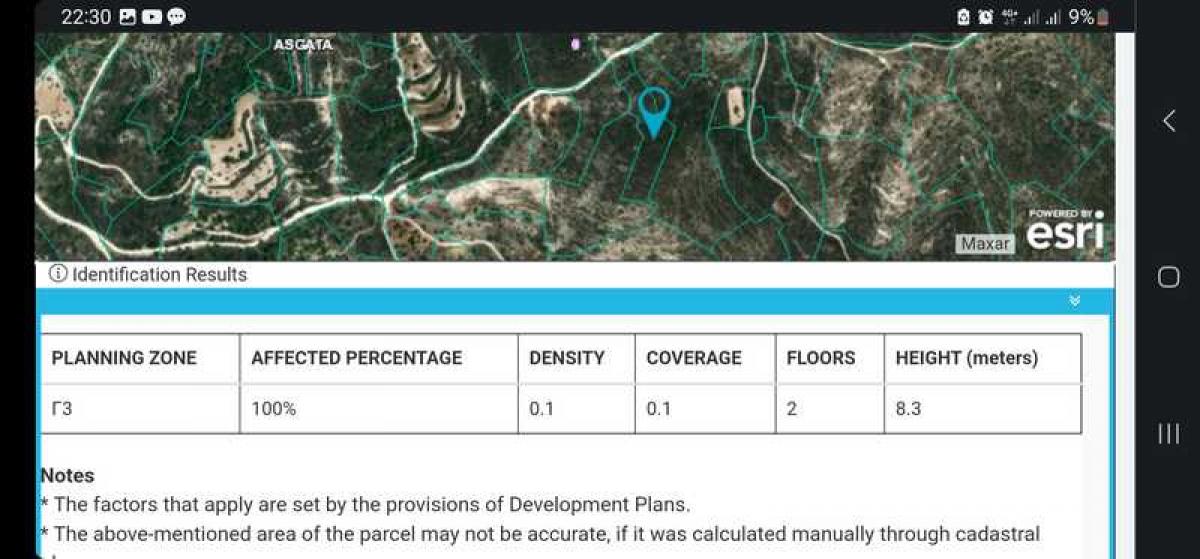The image size is (1200, 559).
Task: Tap the YouTube notification icon in status bar
Action: [x=152, y=17]
